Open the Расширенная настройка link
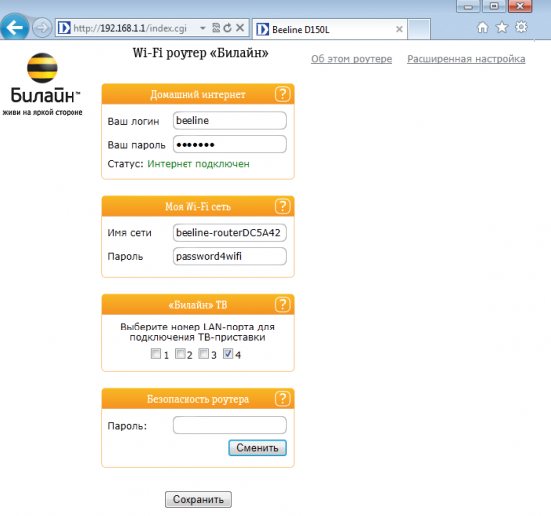This screenshot has width=551, height=516. [466, 59]
